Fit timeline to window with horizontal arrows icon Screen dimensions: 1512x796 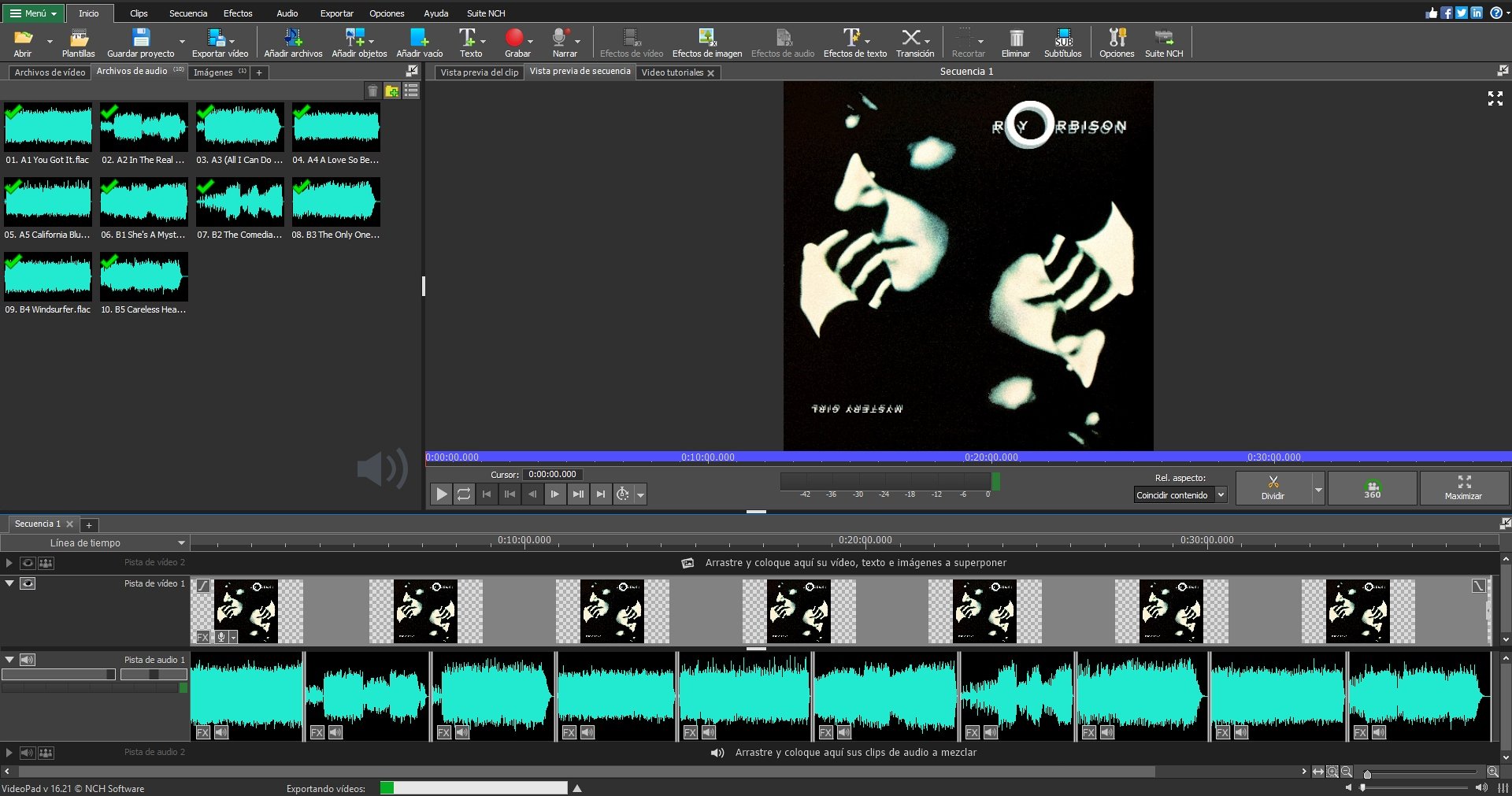pos(1318,772)
